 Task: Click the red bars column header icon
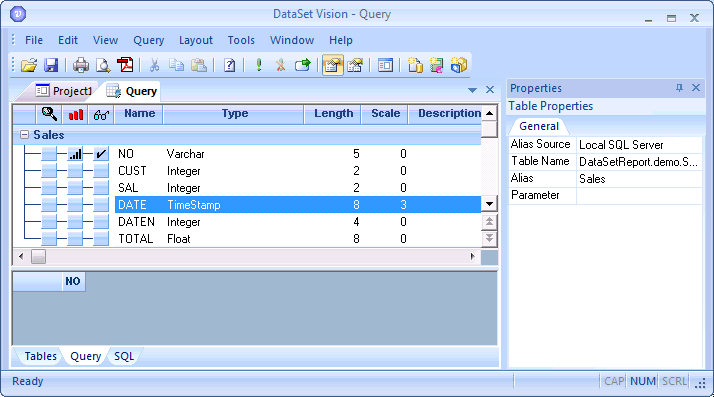(x=76, y=114)
